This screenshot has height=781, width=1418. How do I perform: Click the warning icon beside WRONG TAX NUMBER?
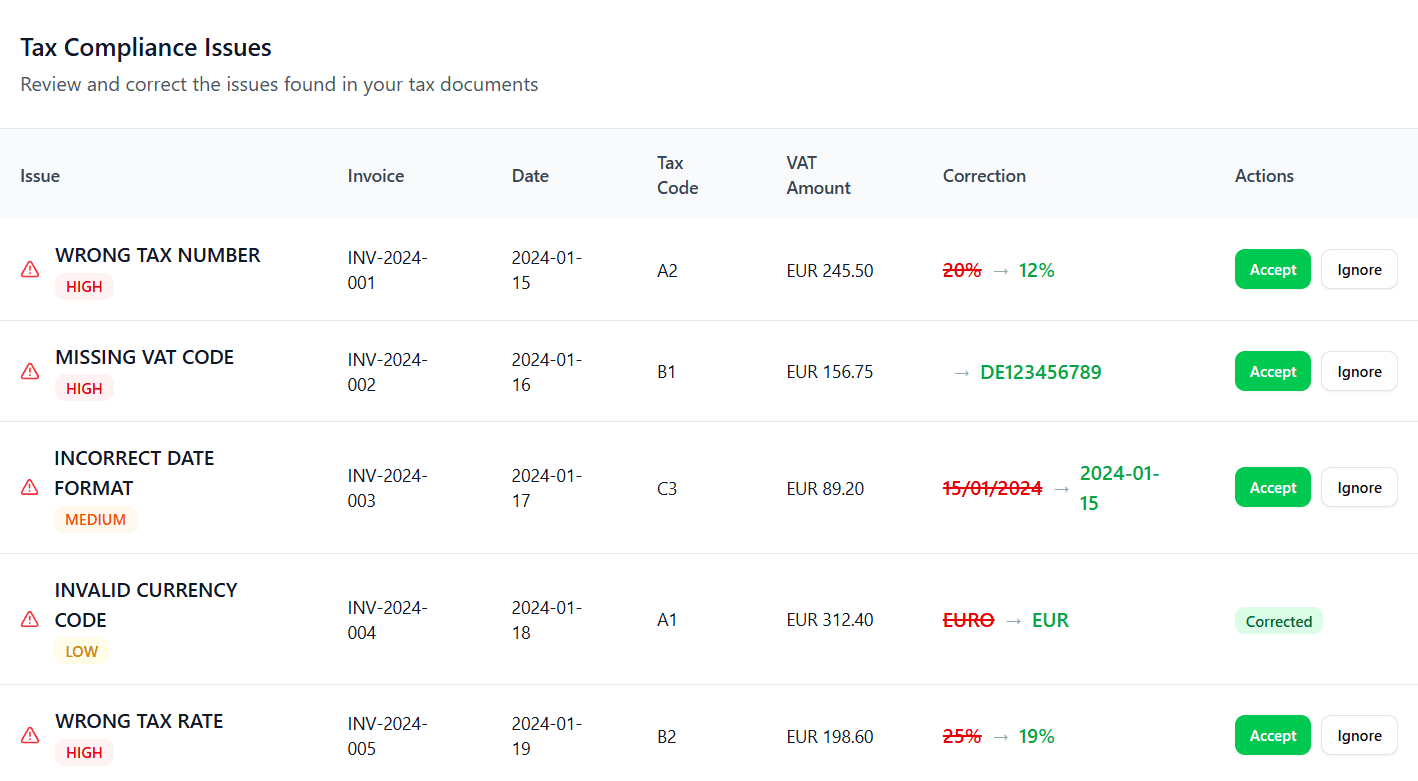tap(29, 269)
